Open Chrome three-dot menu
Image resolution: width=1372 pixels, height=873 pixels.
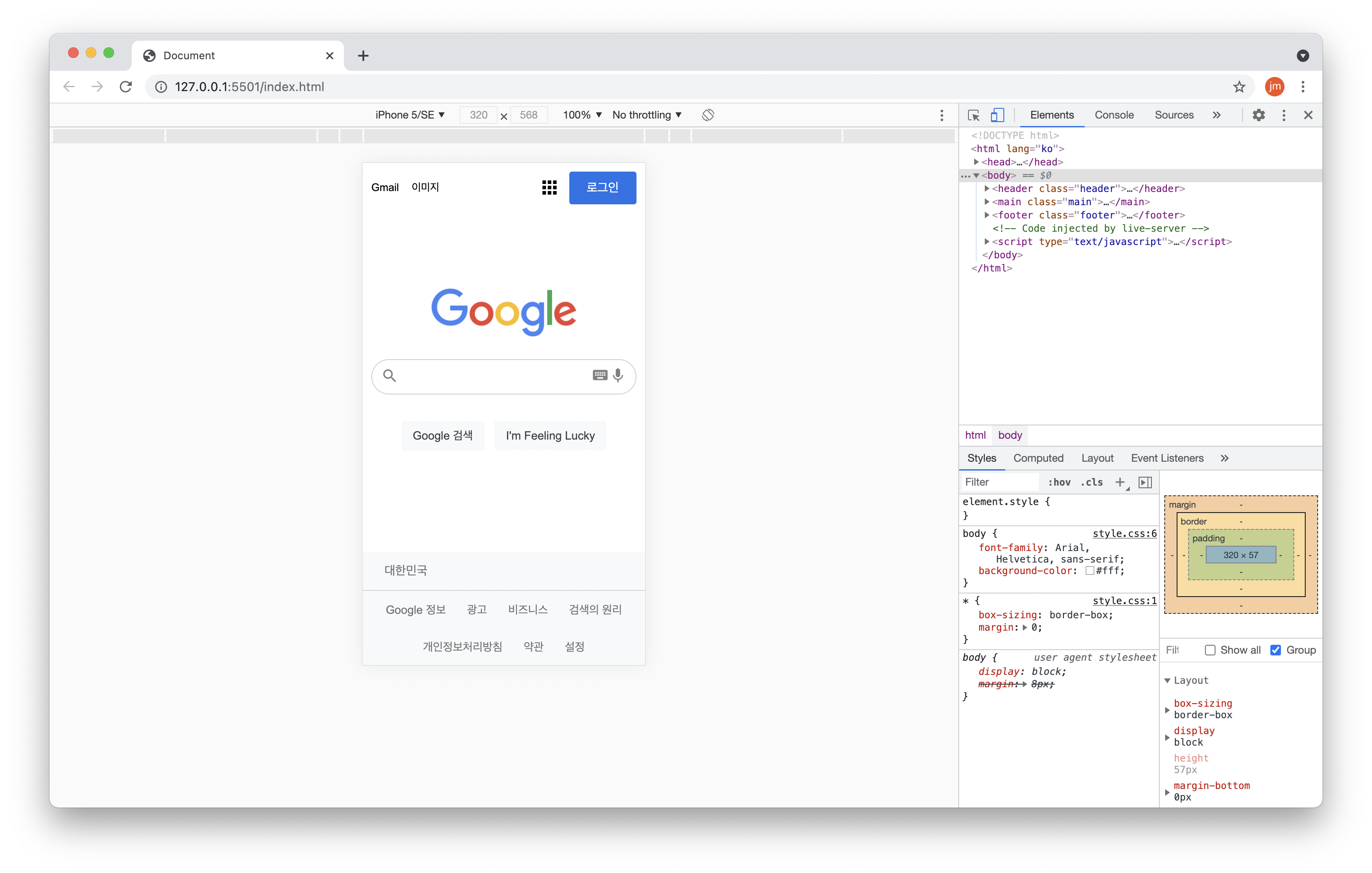coord(1303,87)
